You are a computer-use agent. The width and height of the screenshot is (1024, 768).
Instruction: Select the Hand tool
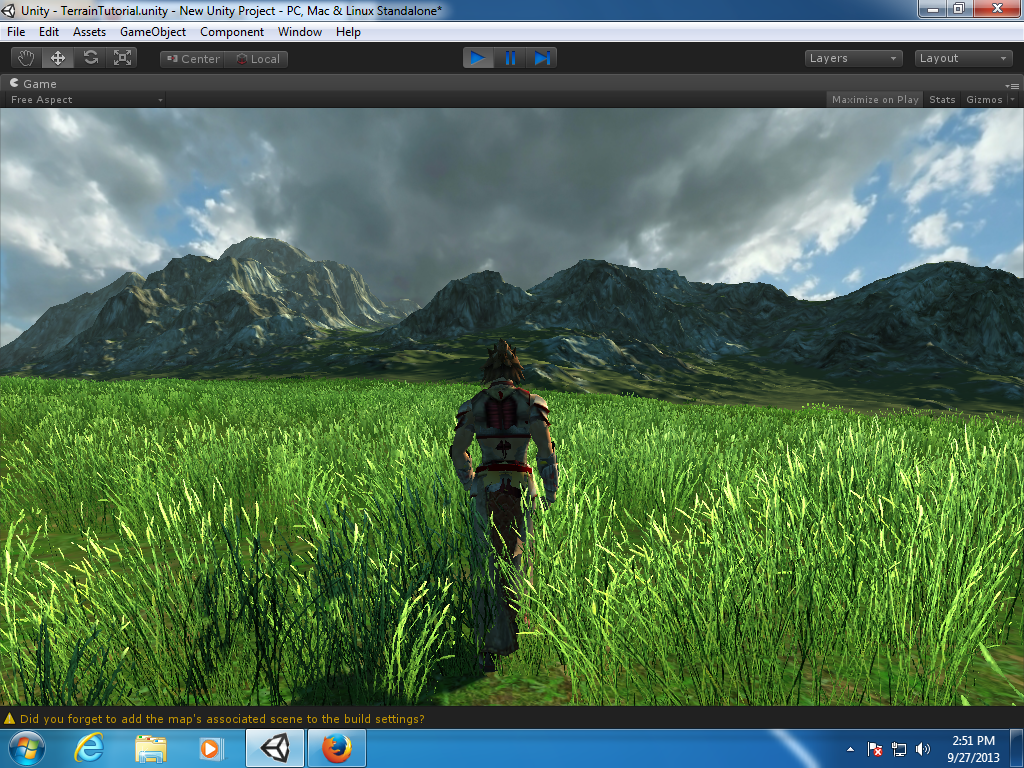[26, 58]
